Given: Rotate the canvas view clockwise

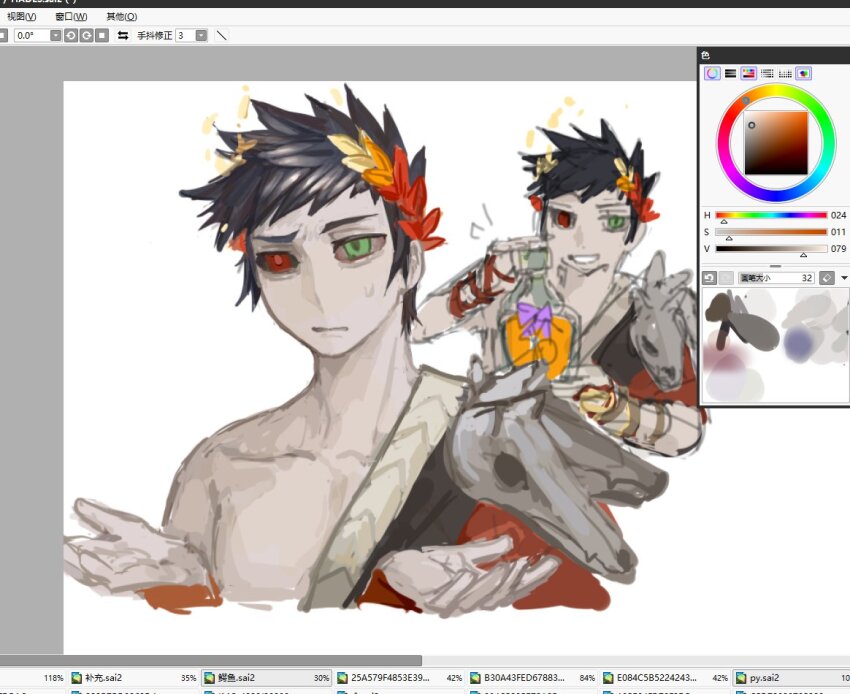Looking at the screenshot, I should tap(86, 35).
